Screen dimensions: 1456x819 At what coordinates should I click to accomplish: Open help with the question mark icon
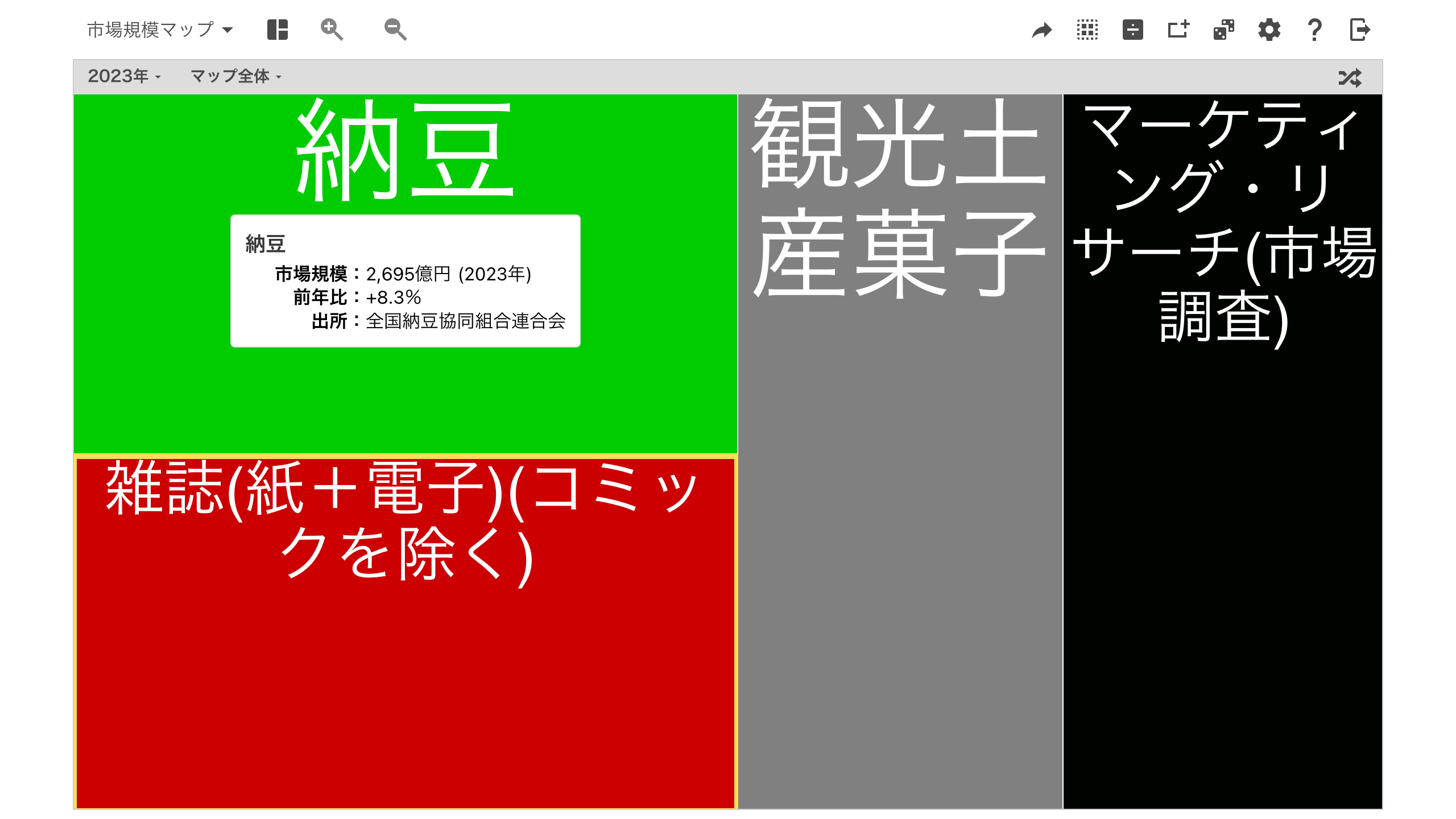click(x=1314, y=30)
